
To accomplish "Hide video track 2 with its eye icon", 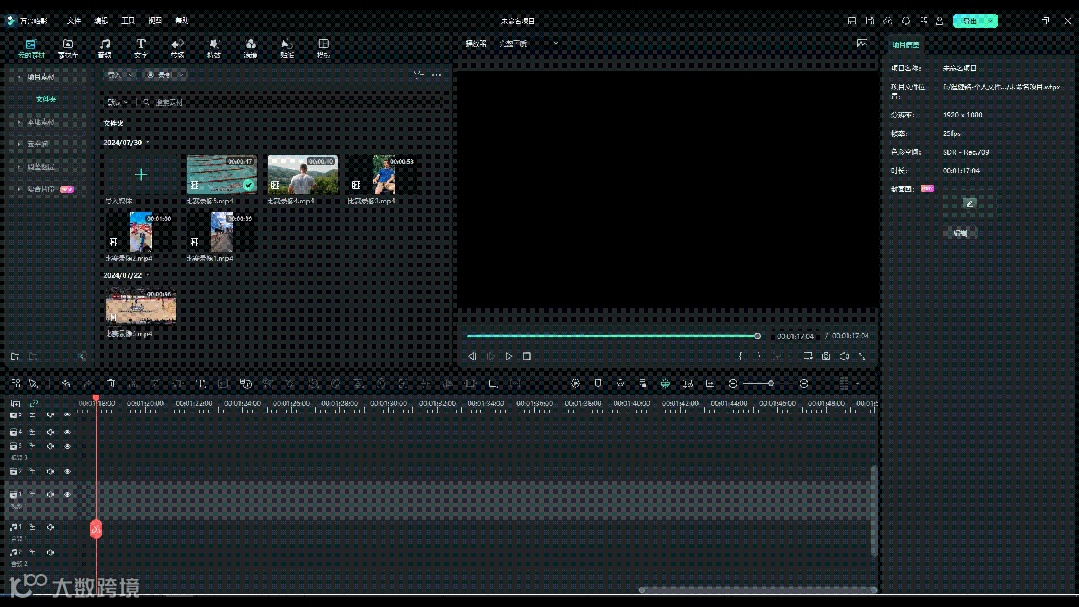I will [x=67, y=471].
